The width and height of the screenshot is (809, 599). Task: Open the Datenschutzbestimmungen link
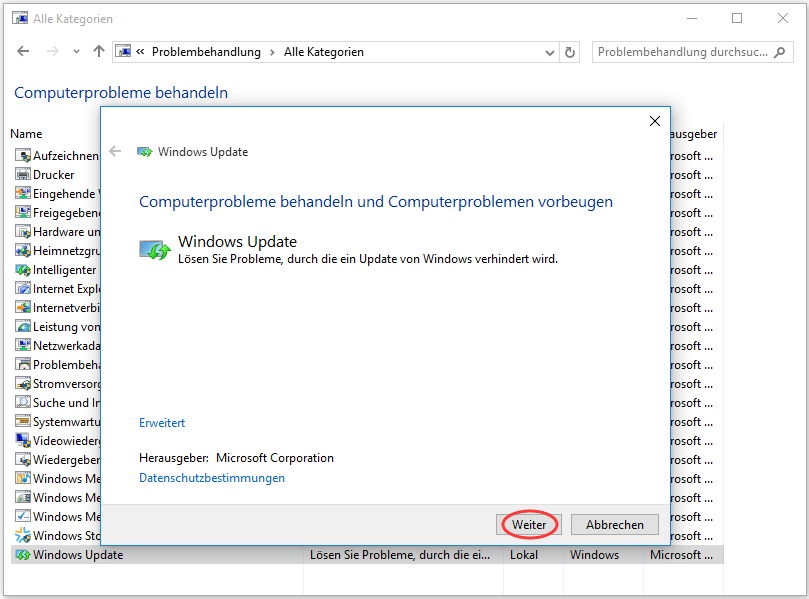[x=212, y=478]
